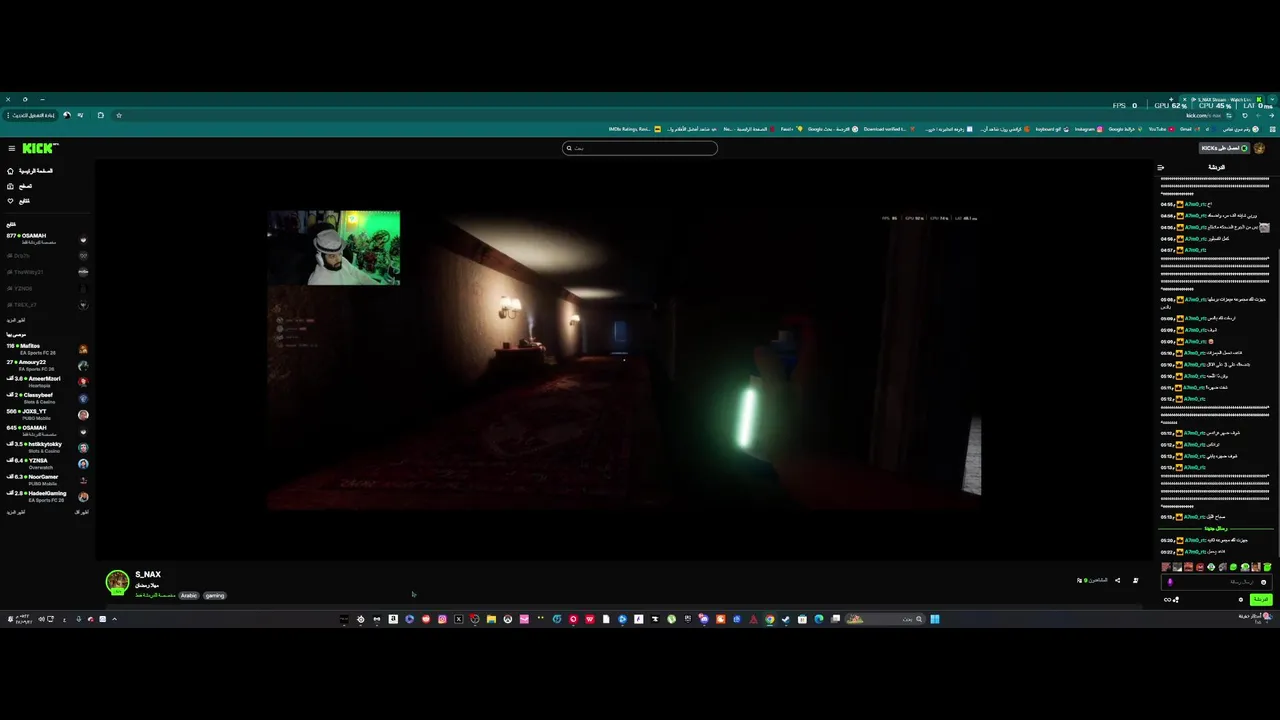
Task: Open the Kick hamburger sidebar menu
Action: pos(11,148)
